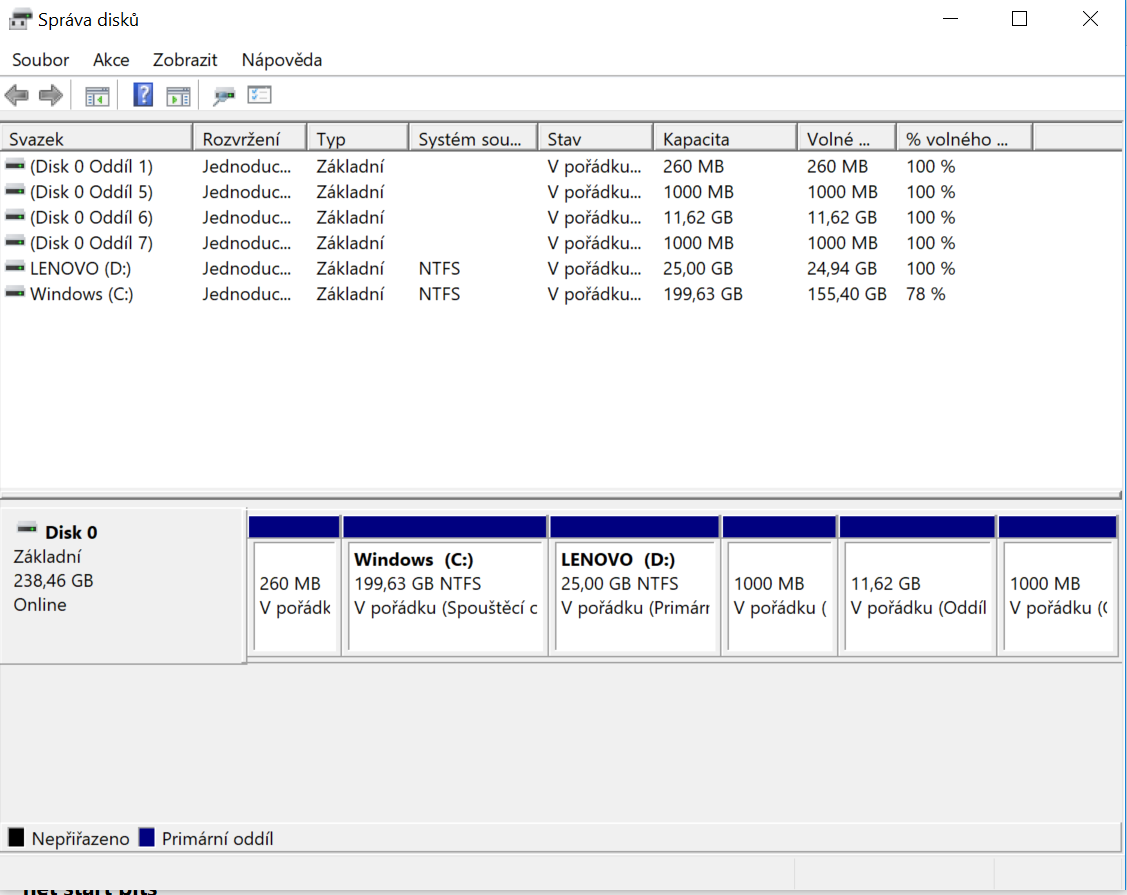1127x895 pixels.
Task: Click the blue Primární oddíl legend swatch
Action: click(x=148, y=838)
